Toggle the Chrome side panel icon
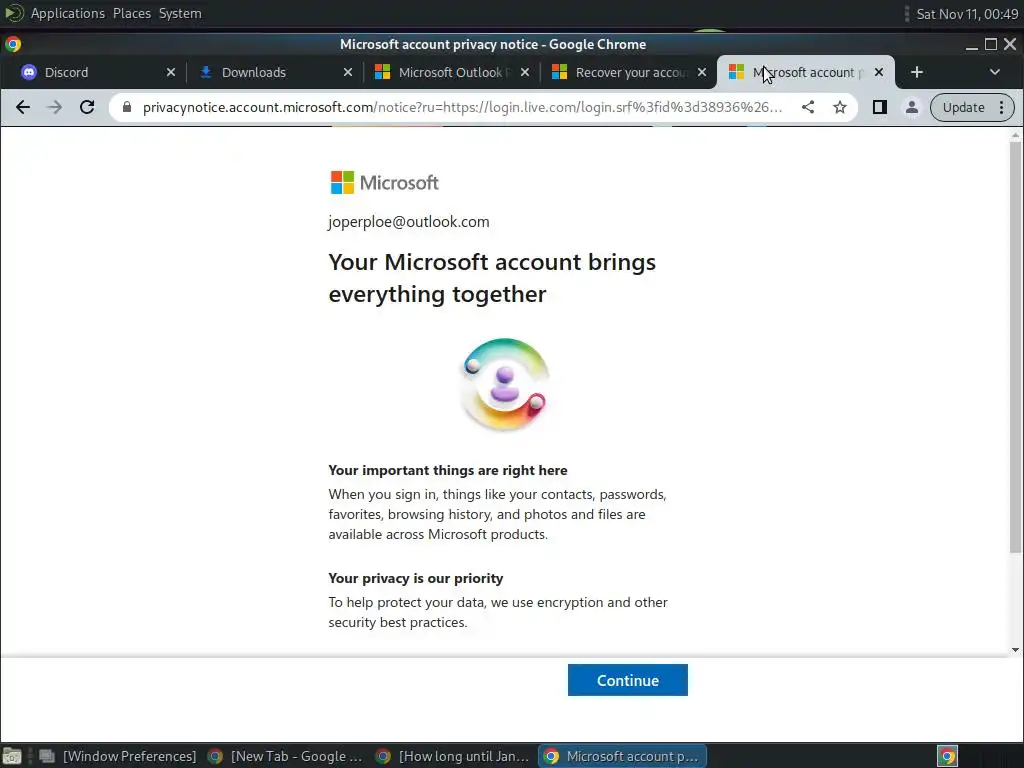 click(x=880, y=107)
